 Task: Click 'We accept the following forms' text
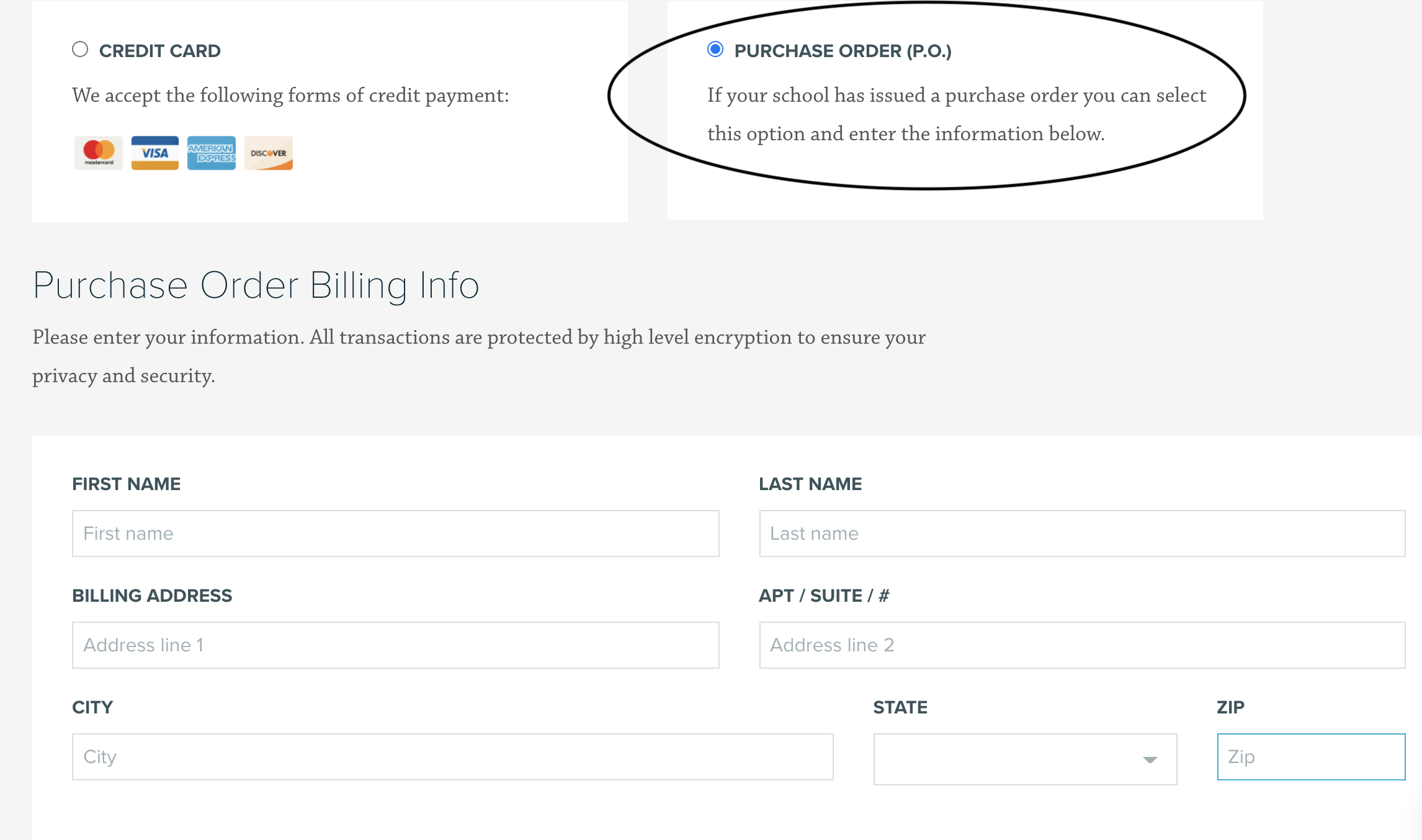tap(290, 96)
